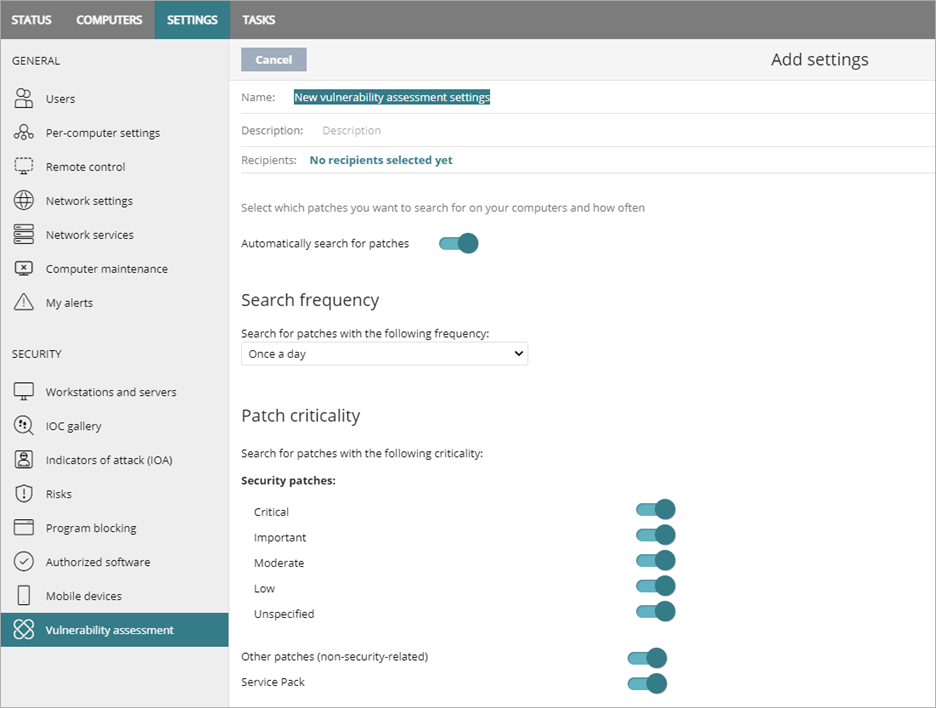Click the IOC gallery icon
936x708 pixels.
[x=22, y=425]
